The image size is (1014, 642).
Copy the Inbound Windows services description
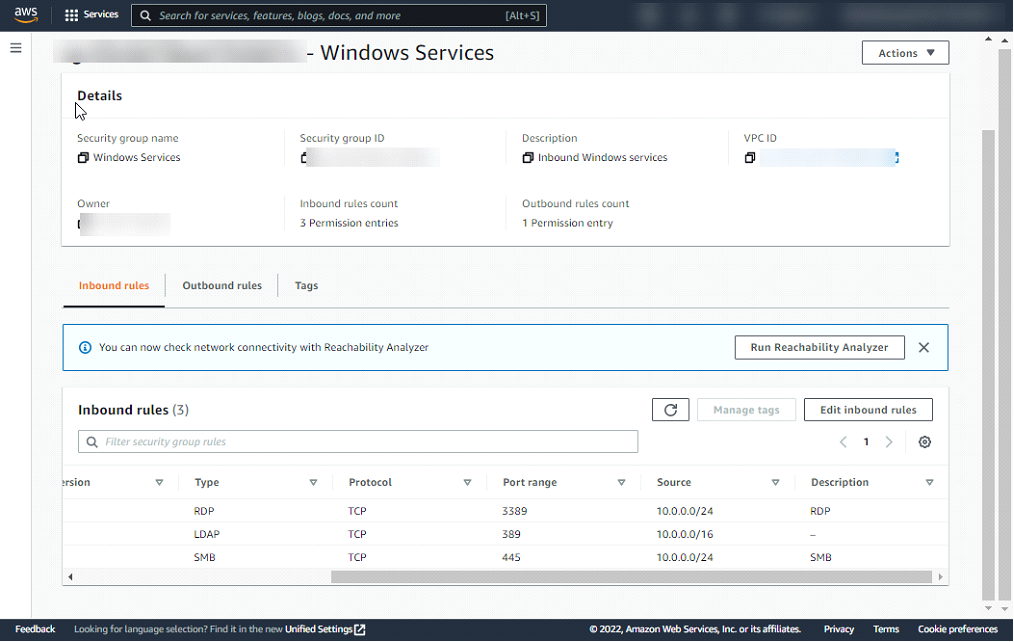click(528, 158)
